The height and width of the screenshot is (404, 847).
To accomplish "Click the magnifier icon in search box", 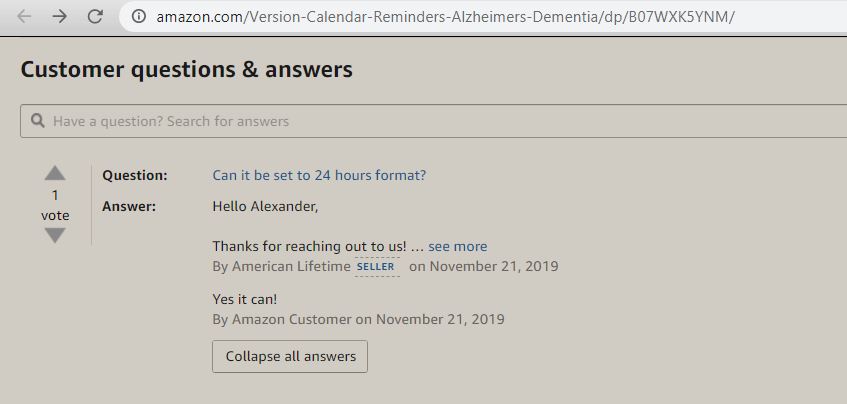I will [x=37, y=121].
